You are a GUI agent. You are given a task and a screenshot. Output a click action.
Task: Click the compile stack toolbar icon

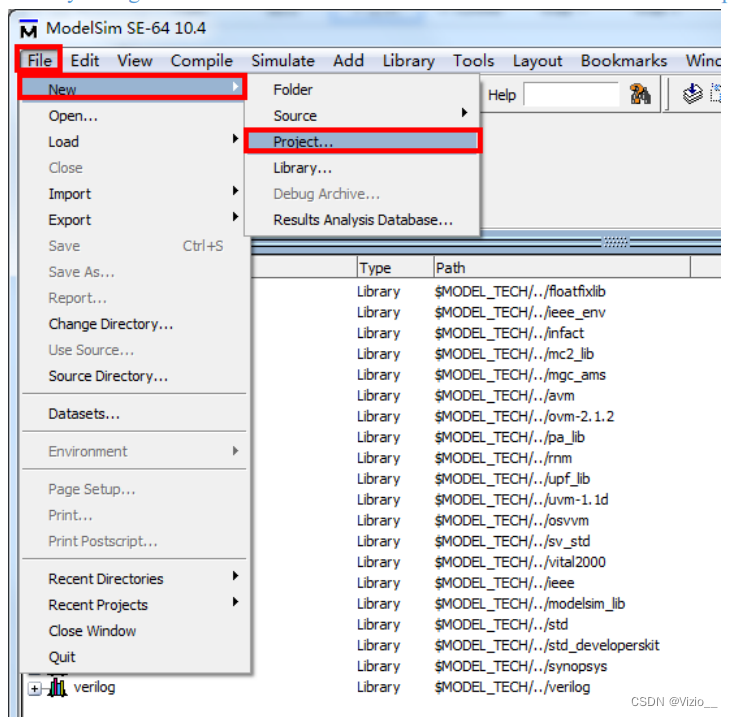point(692,93)
